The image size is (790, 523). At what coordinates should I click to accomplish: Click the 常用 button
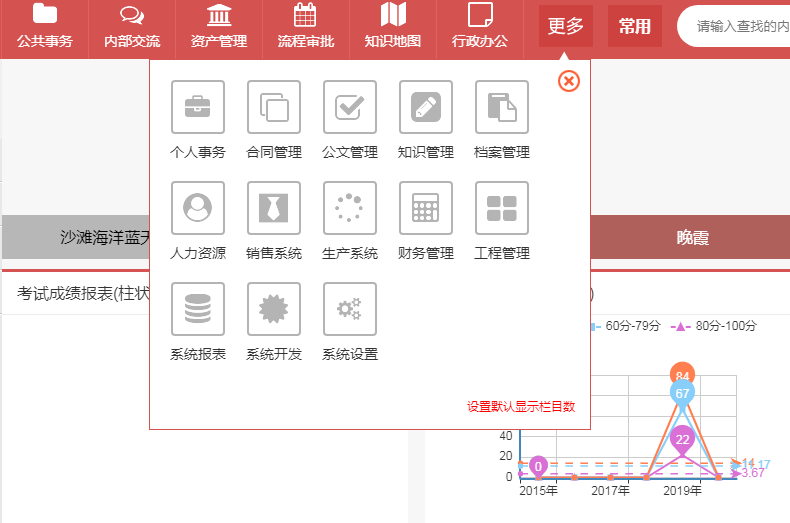coord(634,26)
